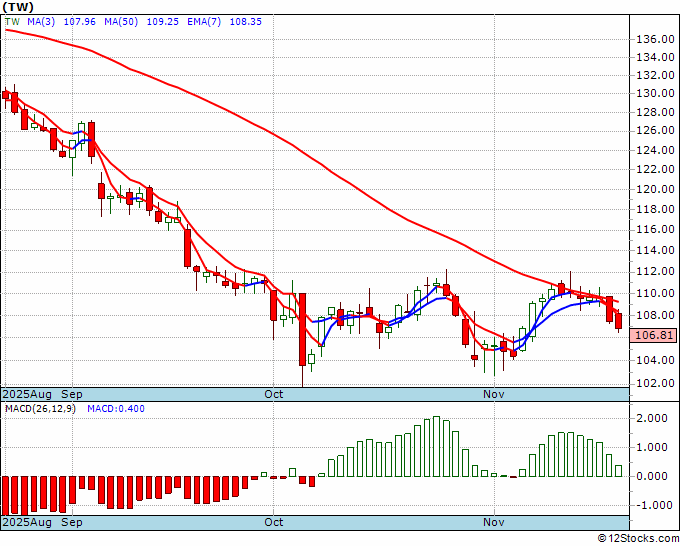
Task: Click the 130.00 price axis label
Action: pos(655,93)
